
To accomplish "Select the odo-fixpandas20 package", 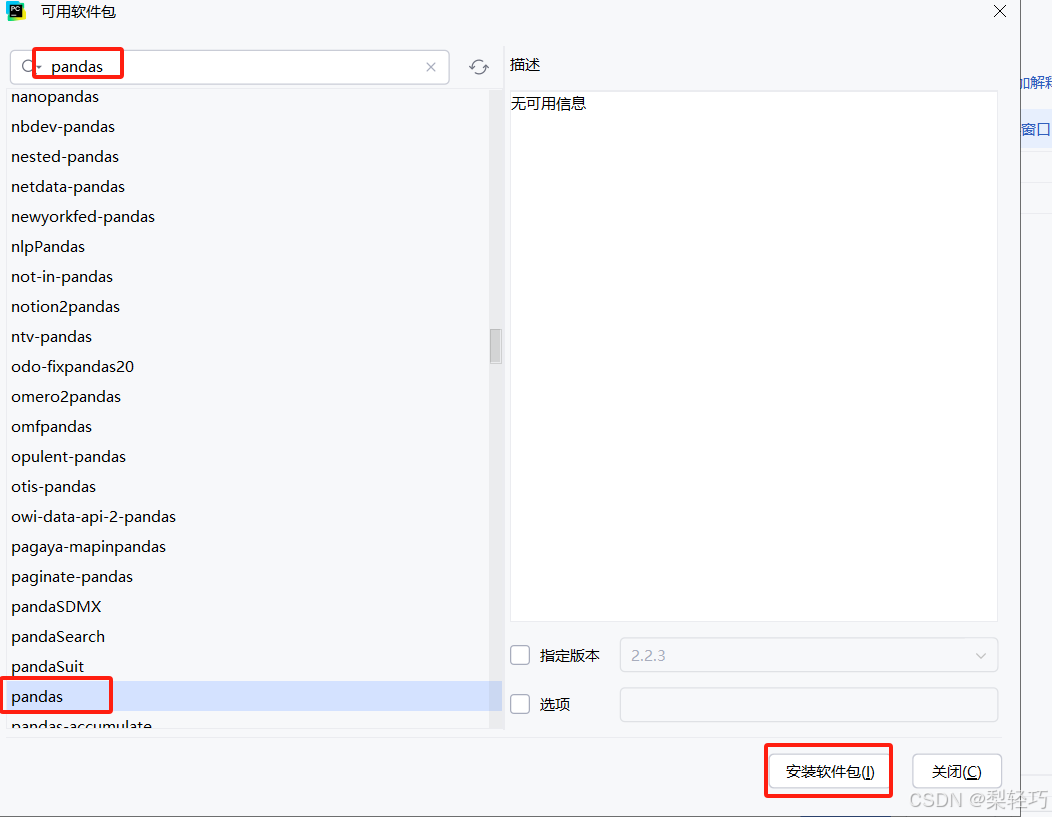I will click(x=248, y=367).
